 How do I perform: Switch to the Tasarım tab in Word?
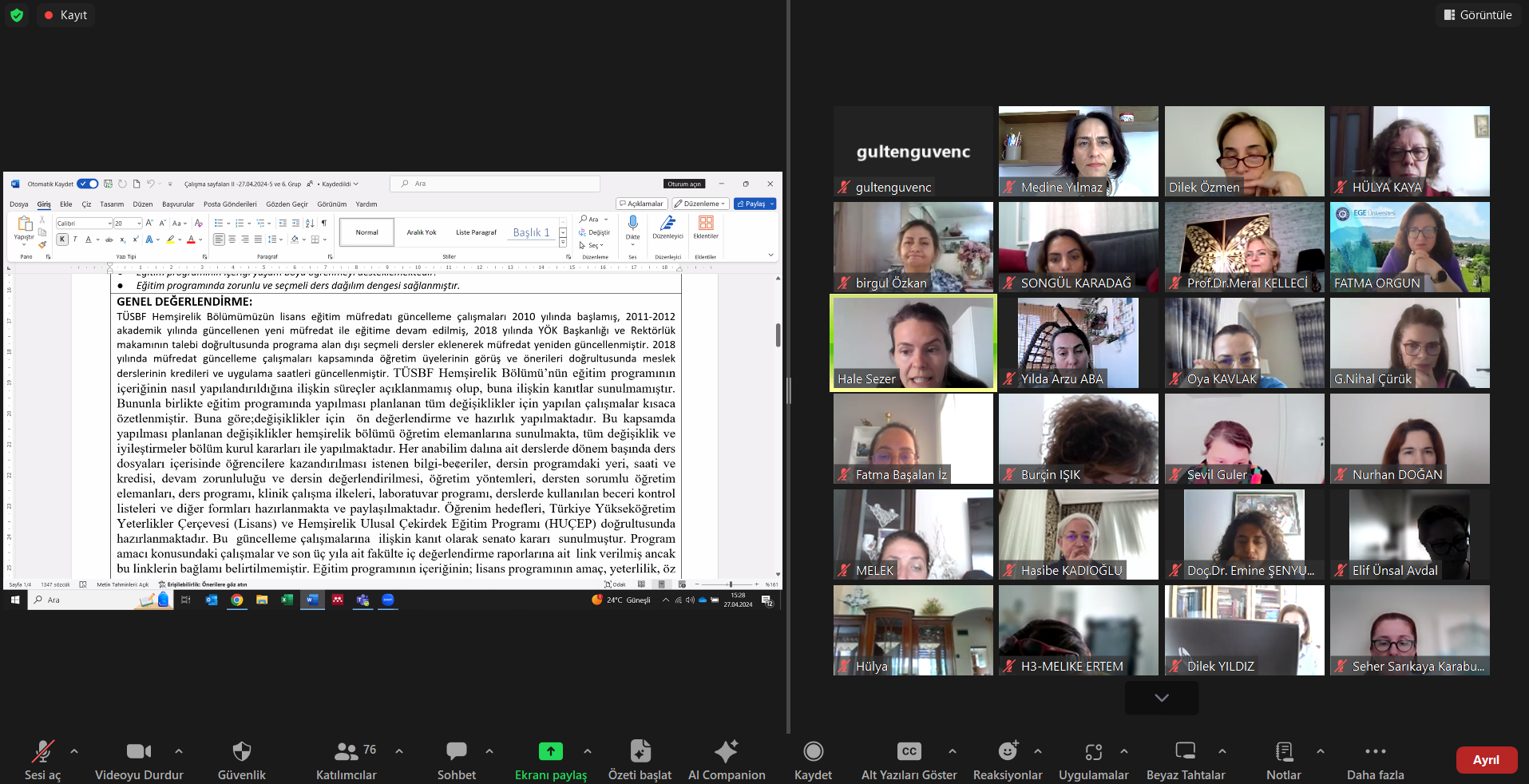[112, 204]
